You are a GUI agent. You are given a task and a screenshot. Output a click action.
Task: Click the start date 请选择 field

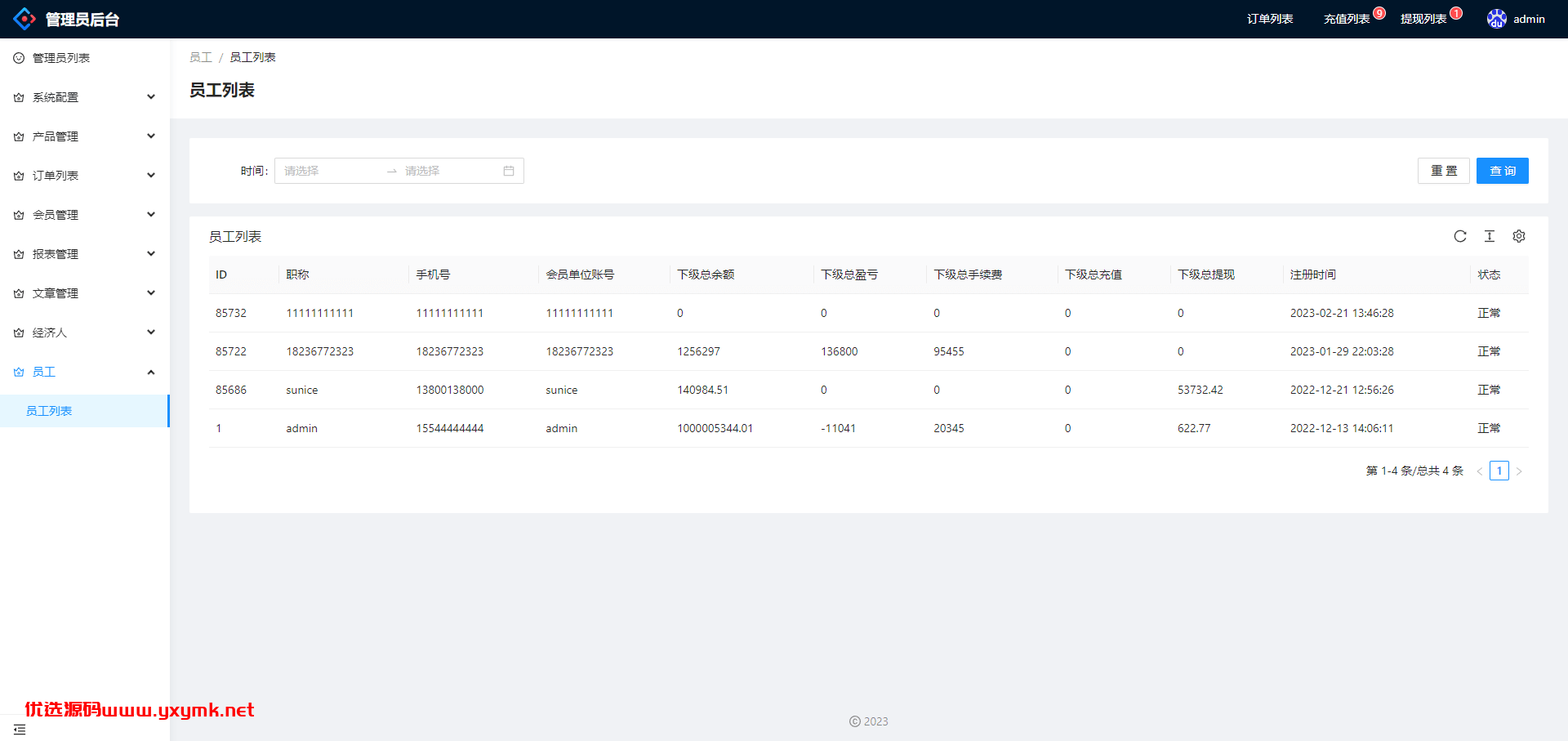[x=330, y=171]
